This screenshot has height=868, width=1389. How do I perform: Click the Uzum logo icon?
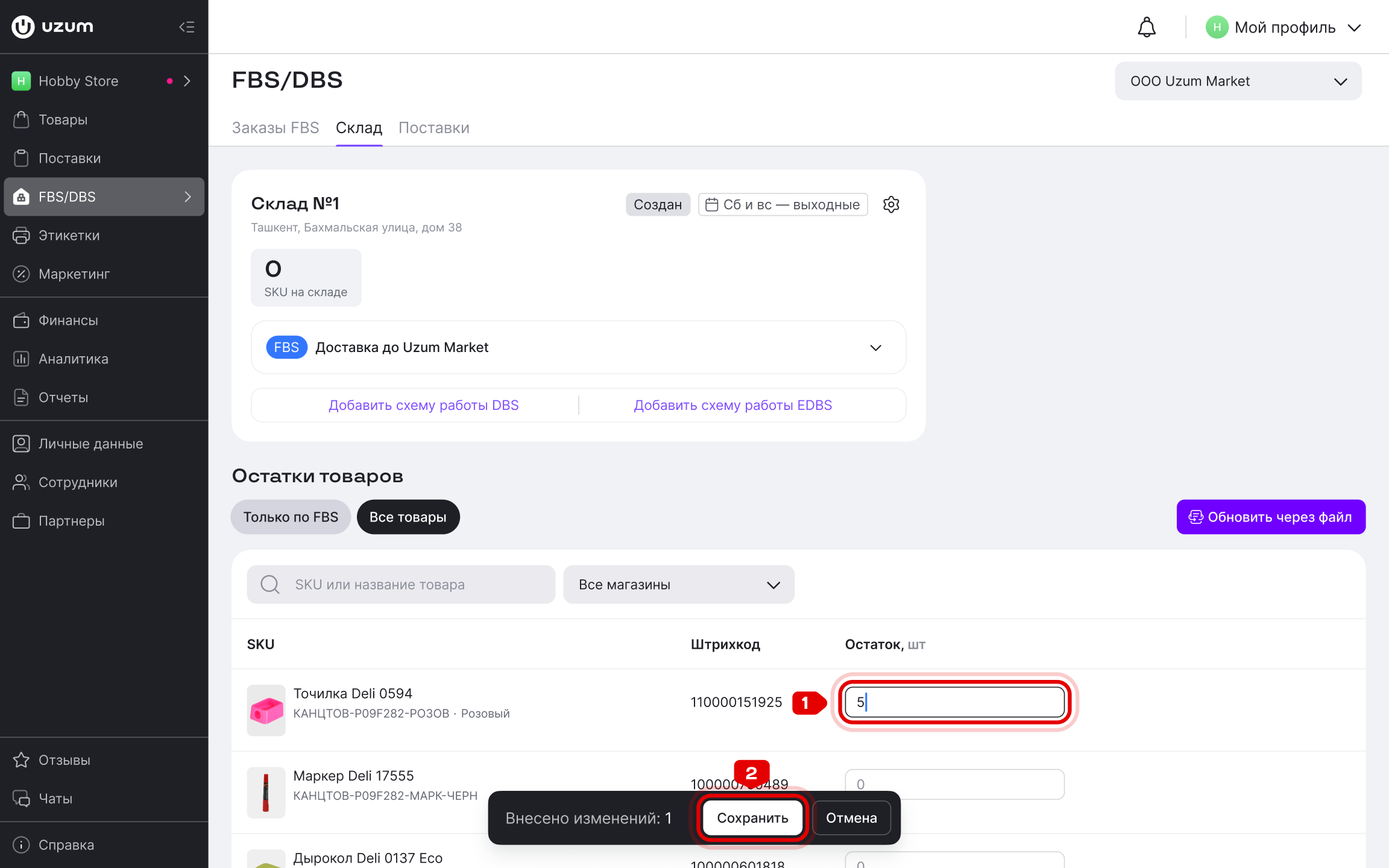coord(23,27)
